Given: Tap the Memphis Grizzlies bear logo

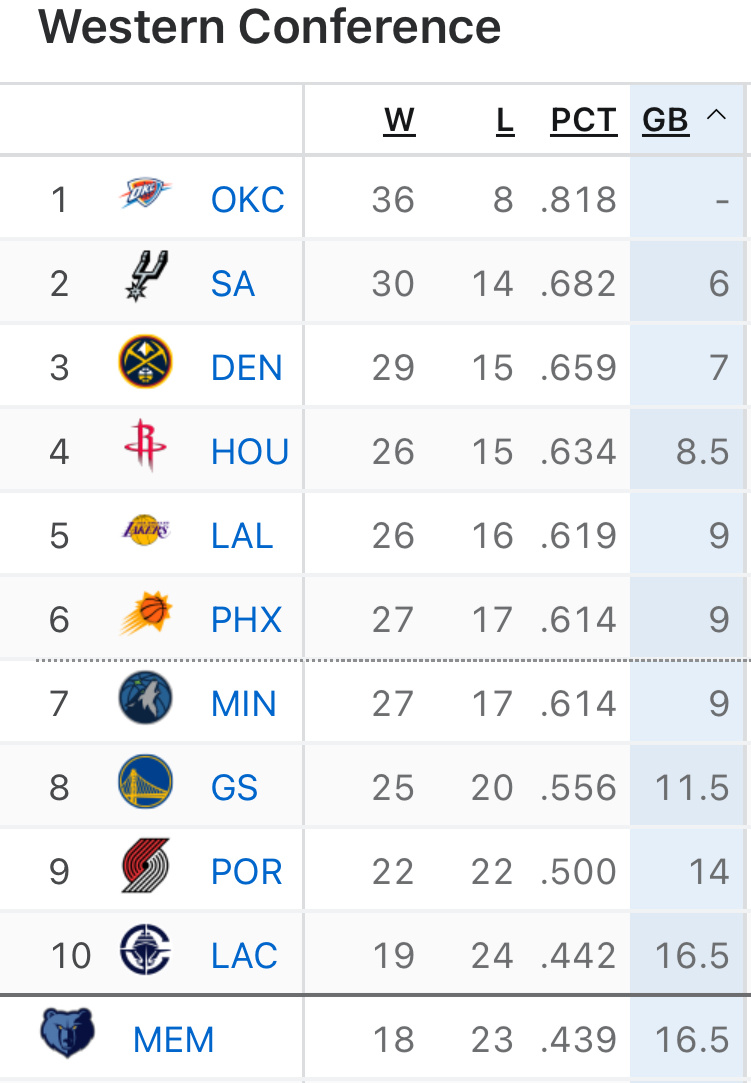Looking at the screenshot, I should 67,1035.
